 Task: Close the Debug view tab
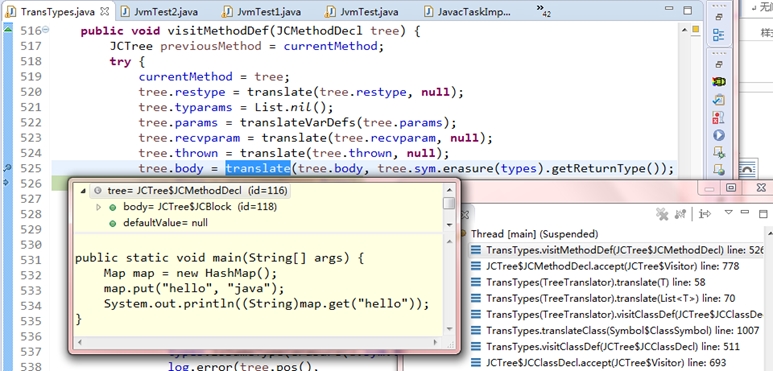point(464,214)
